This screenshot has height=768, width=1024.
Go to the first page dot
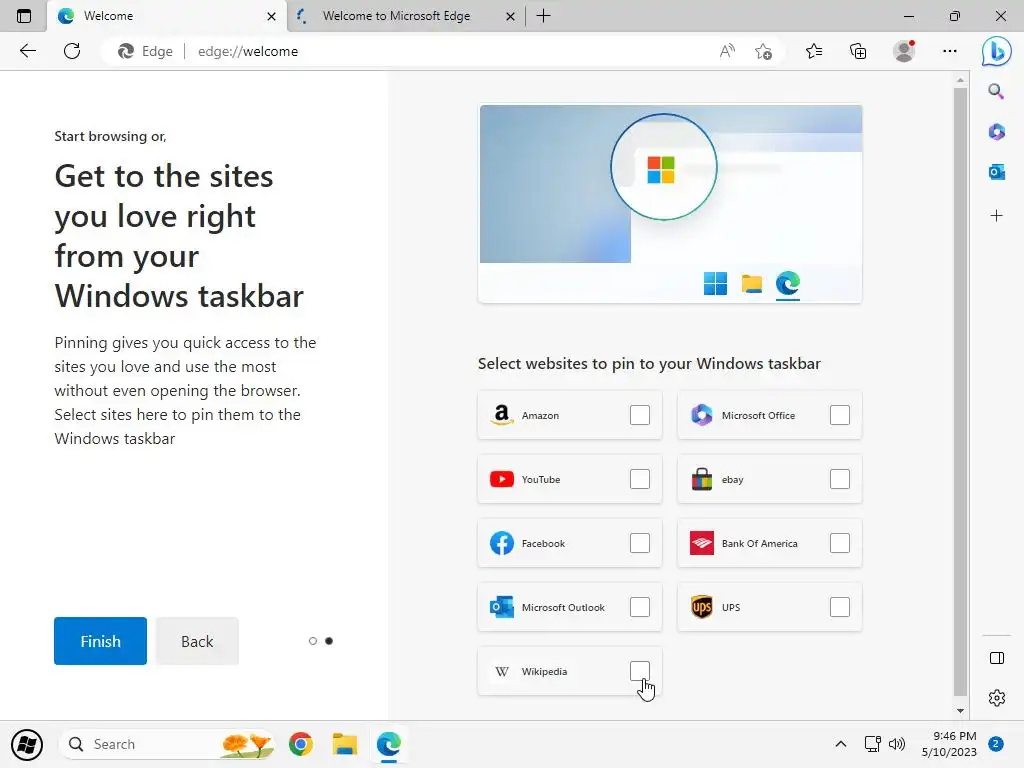(x=313, y=641)
